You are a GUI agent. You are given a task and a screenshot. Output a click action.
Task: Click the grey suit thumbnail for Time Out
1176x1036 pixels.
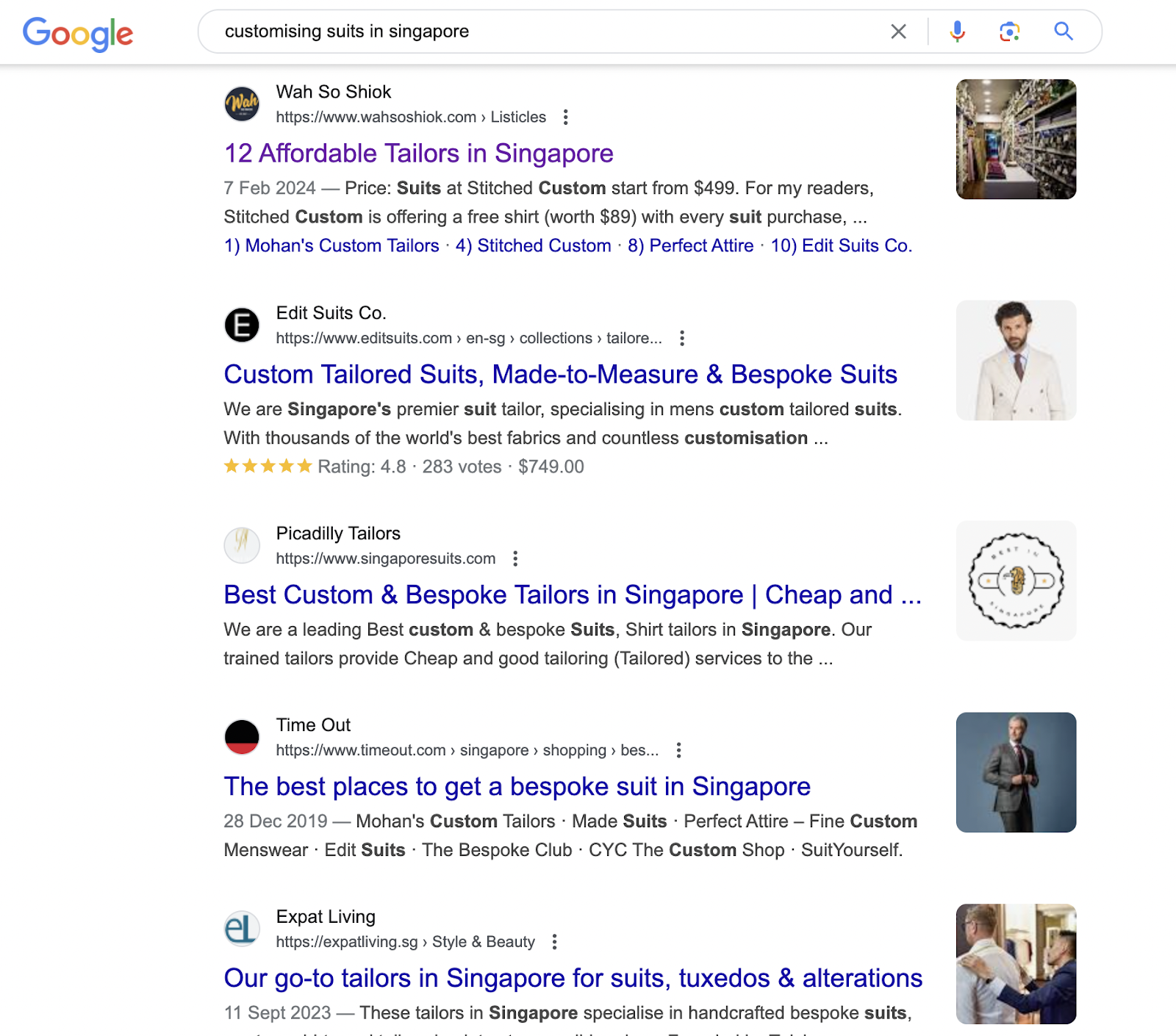tap(1016, 772)
